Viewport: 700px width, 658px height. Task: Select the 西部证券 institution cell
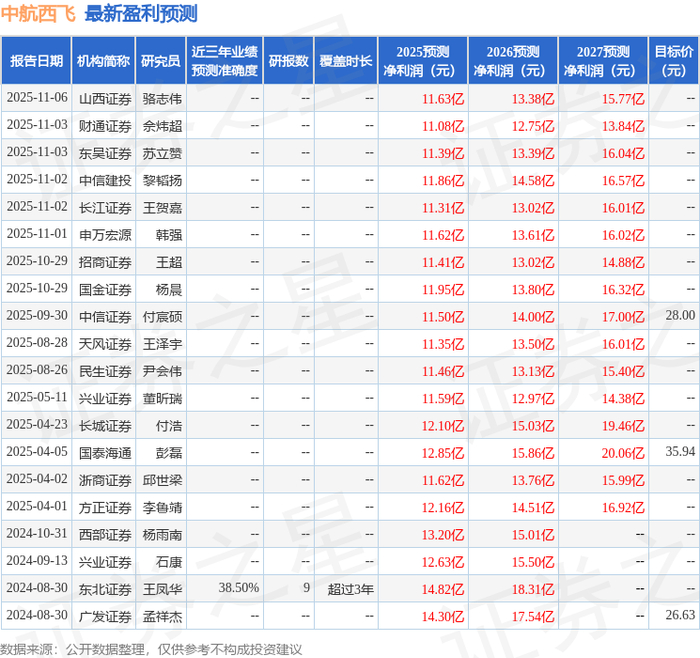pyautogui.click(x=105, y=534)
